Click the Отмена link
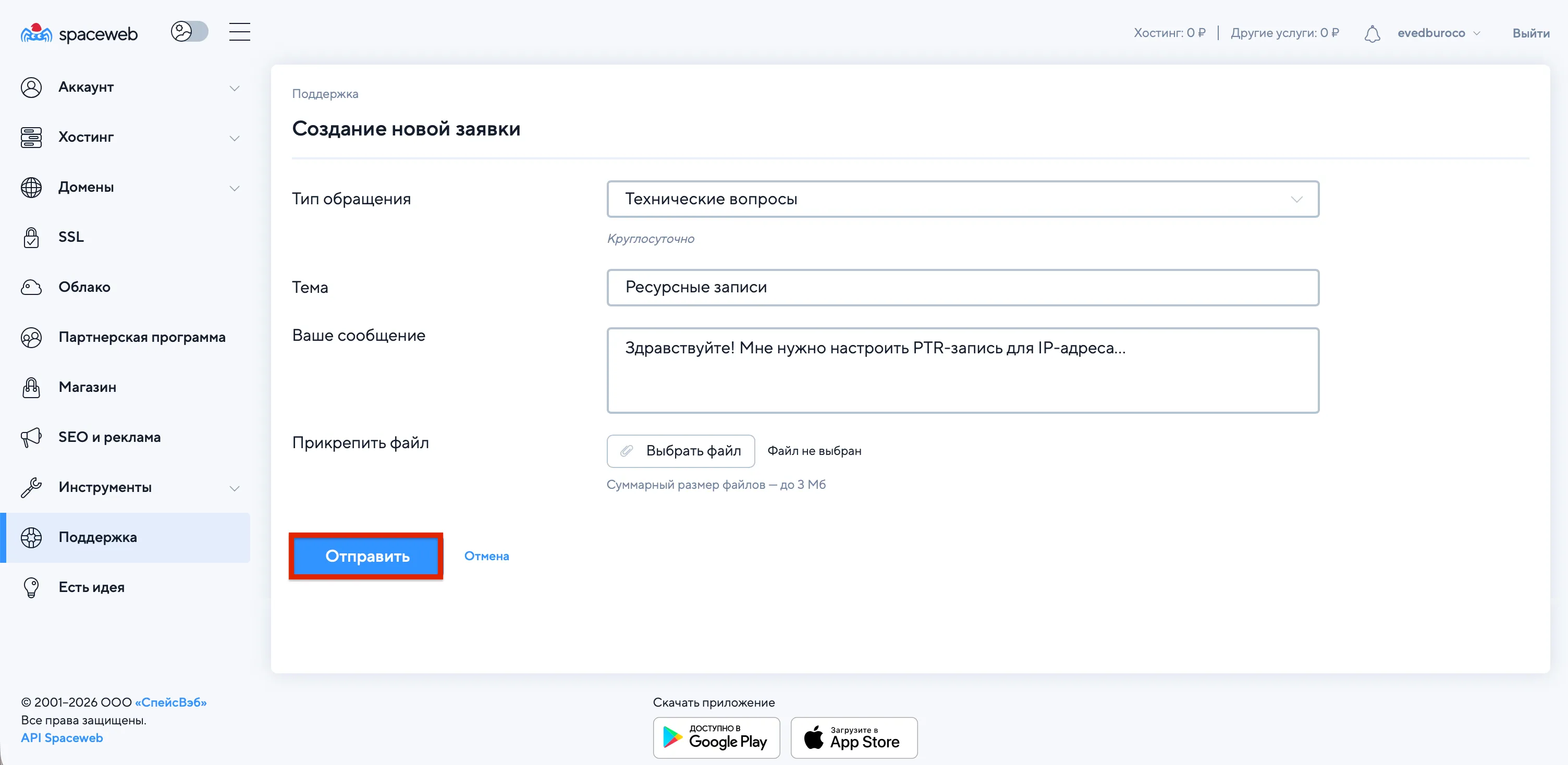This screenshot has height=765, width=1568. pos(486,556)
